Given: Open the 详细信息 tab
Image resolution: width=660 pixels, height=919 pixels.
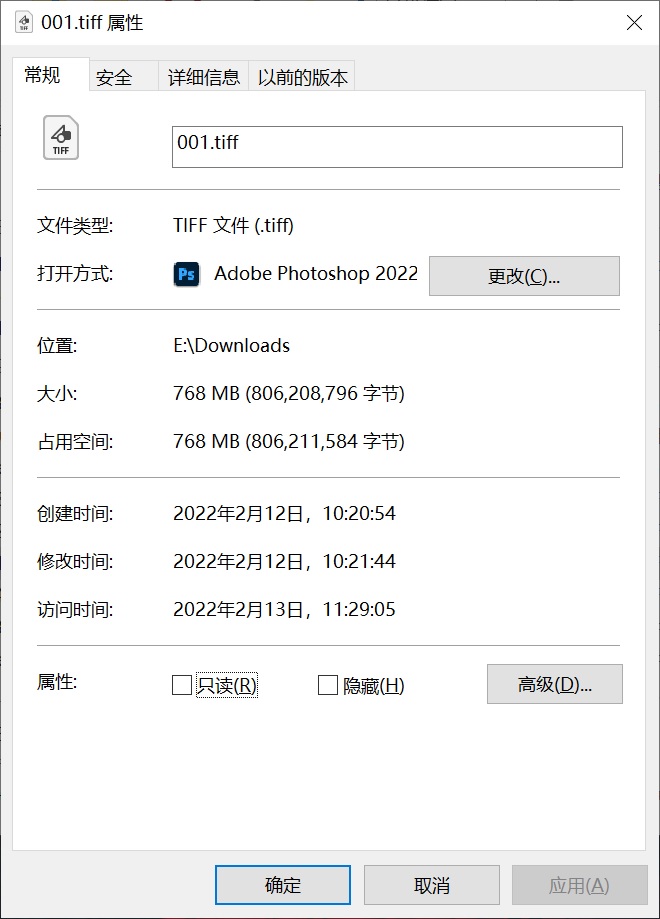Looking at the screenshot, I should (204, 77).
